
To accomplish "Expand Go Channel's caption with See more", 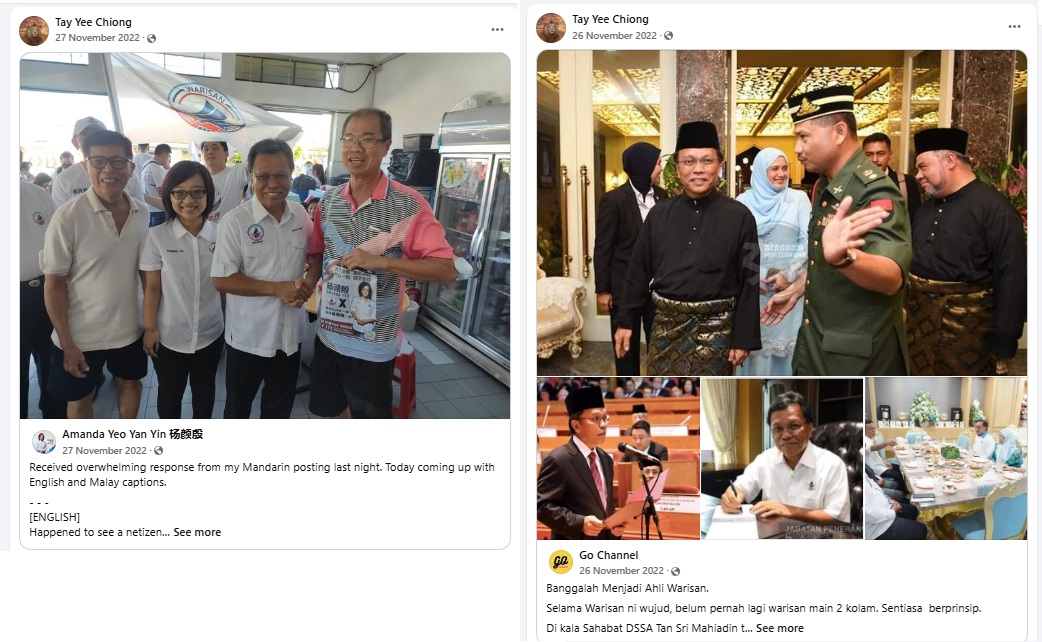I will pos(780,628).
